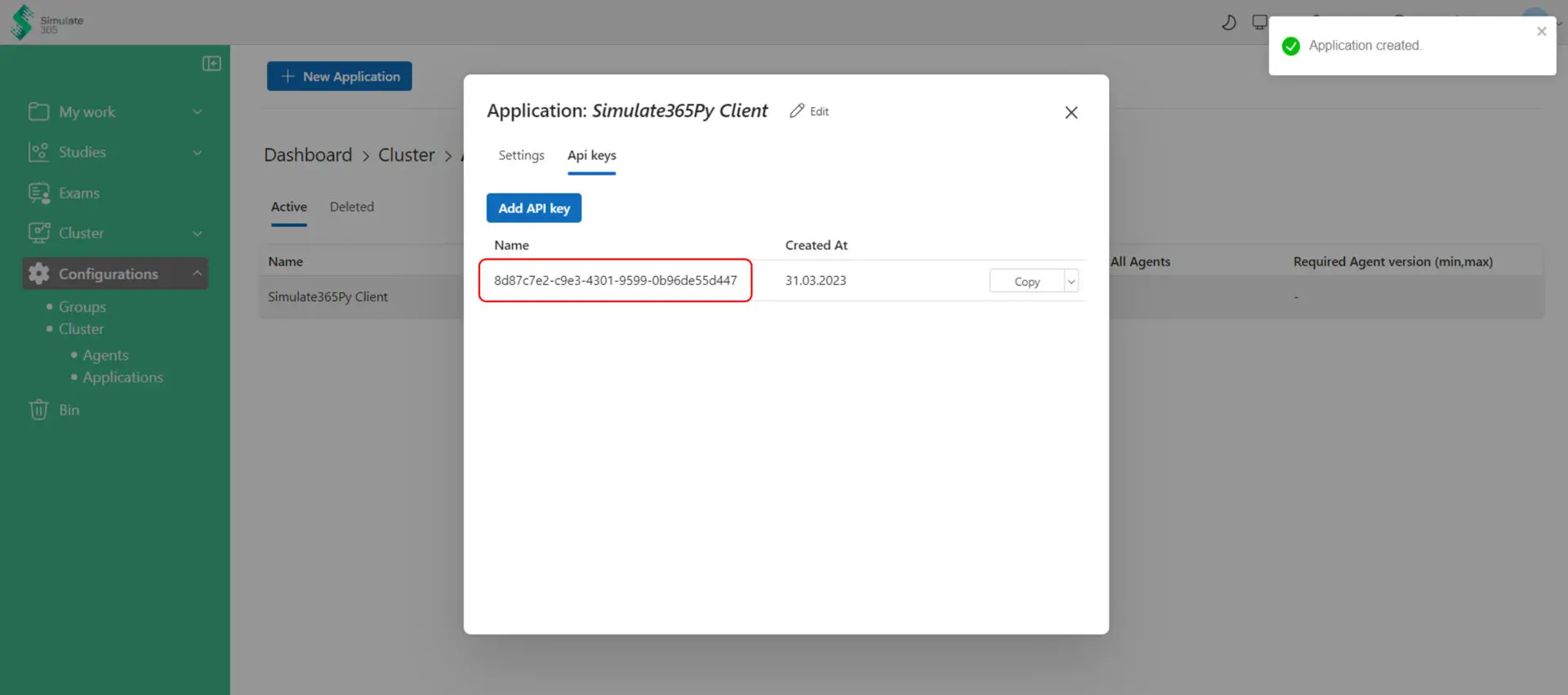Click the green success checkmark icon
The image size is (1568, 695).
[1291, 46]
